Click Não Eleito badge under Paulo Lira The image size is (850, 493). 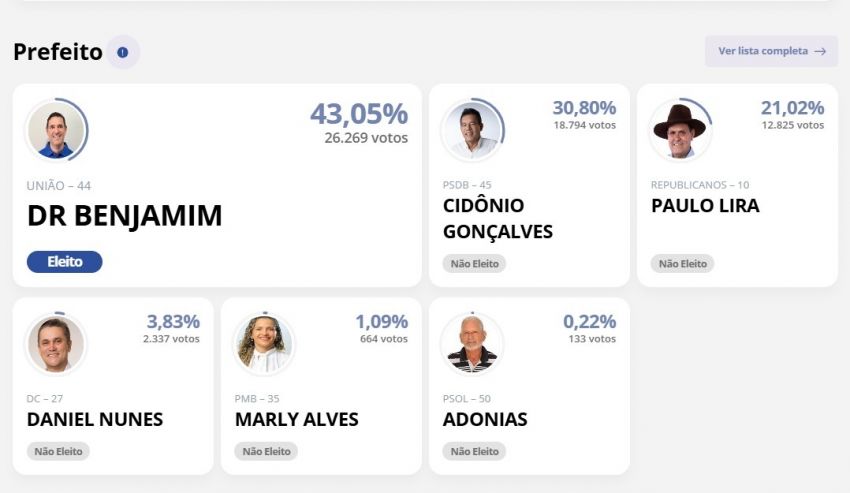682,264
